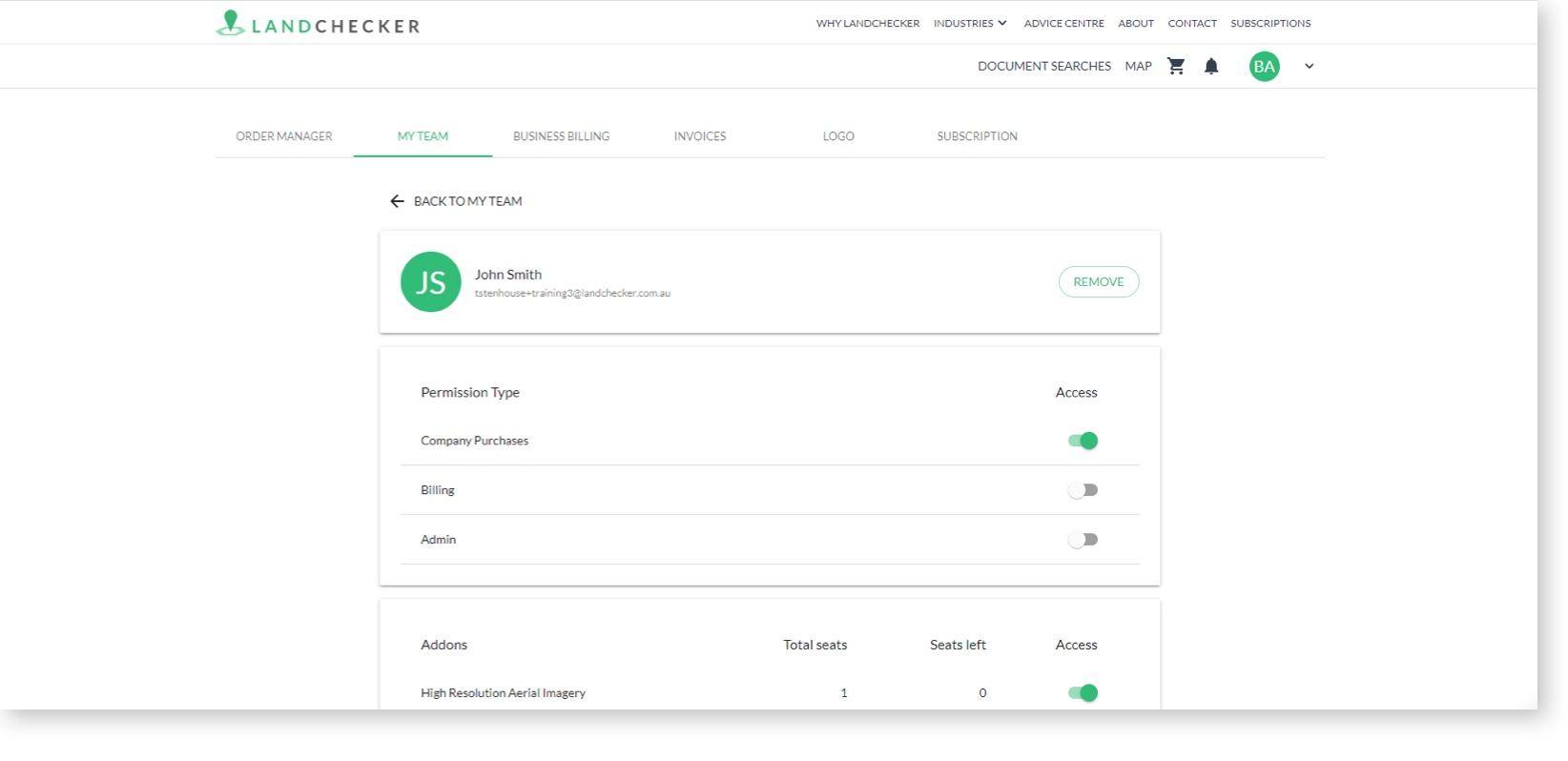Click the Admin permission label
Viewport: 1568px width, 761px height.
coord(438,540)
